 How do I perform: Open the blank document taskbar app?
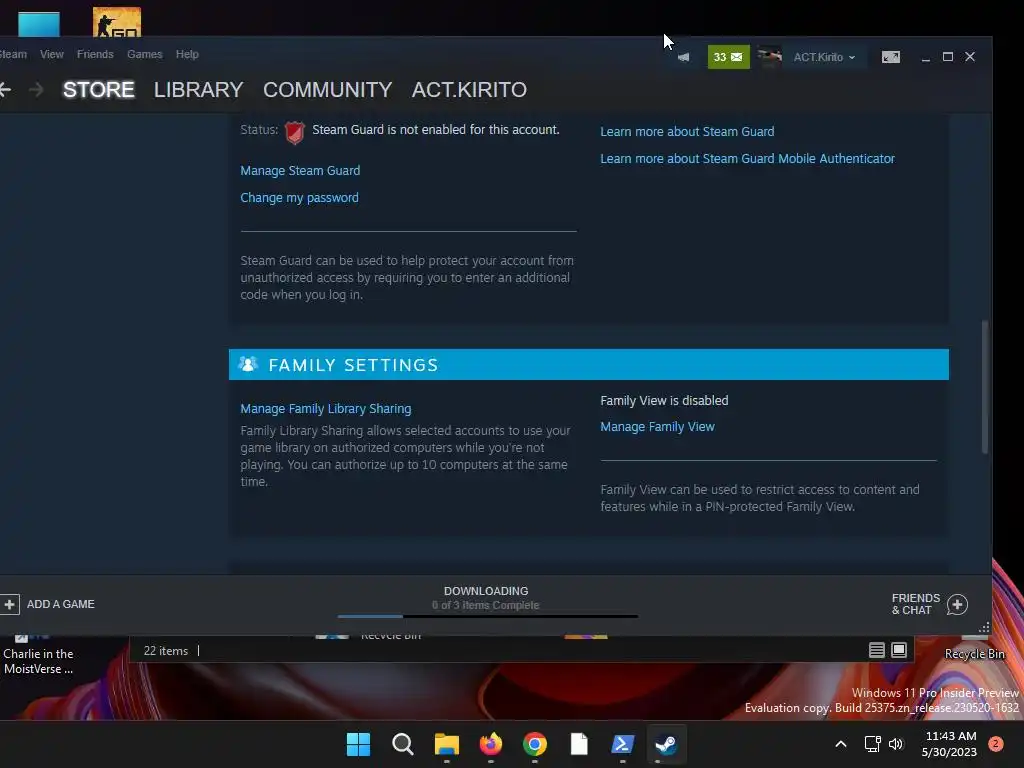(579, 744)
